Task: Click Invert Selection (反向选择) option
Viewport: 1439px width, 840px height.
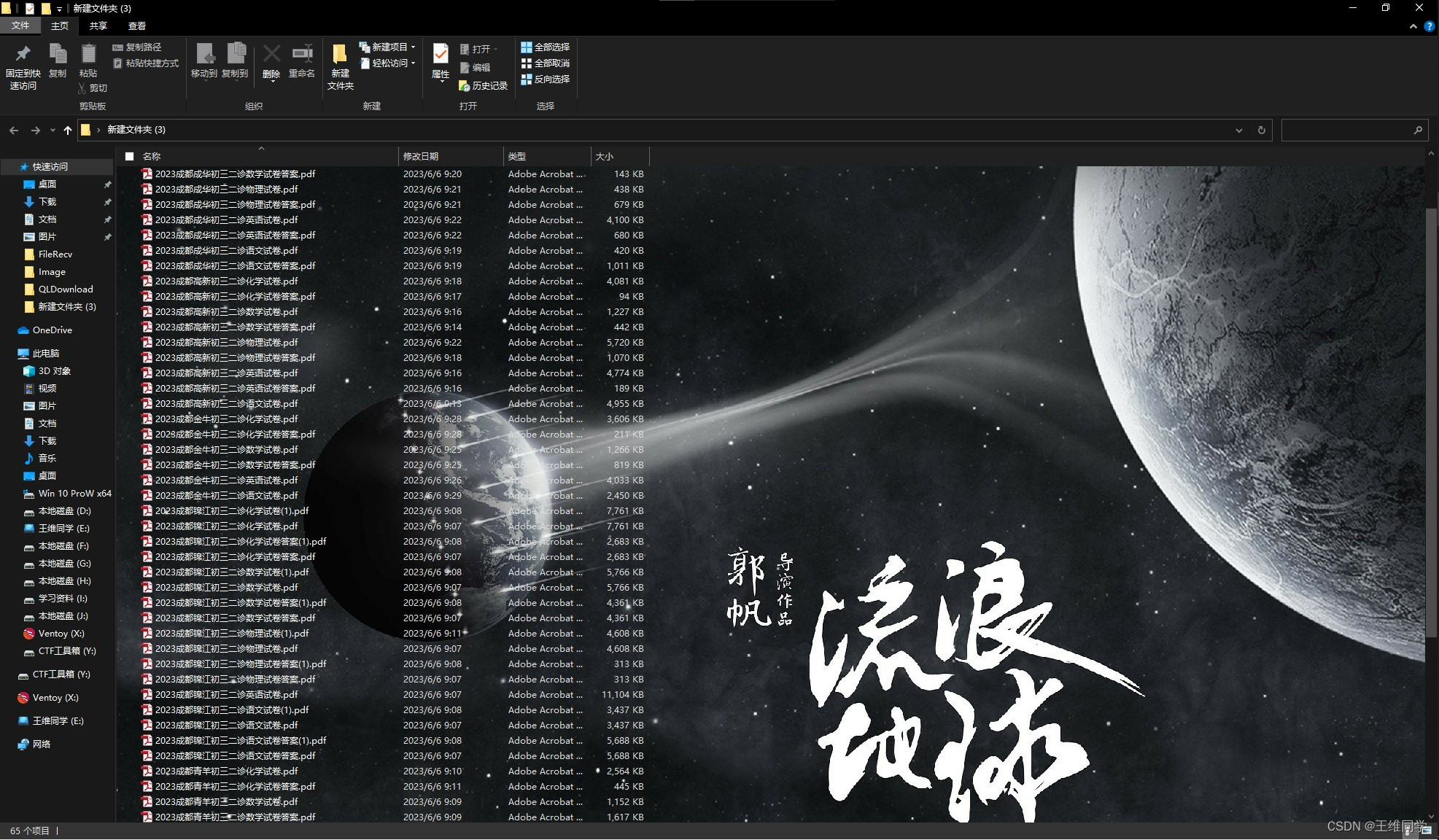Action: tap(545, 79)
